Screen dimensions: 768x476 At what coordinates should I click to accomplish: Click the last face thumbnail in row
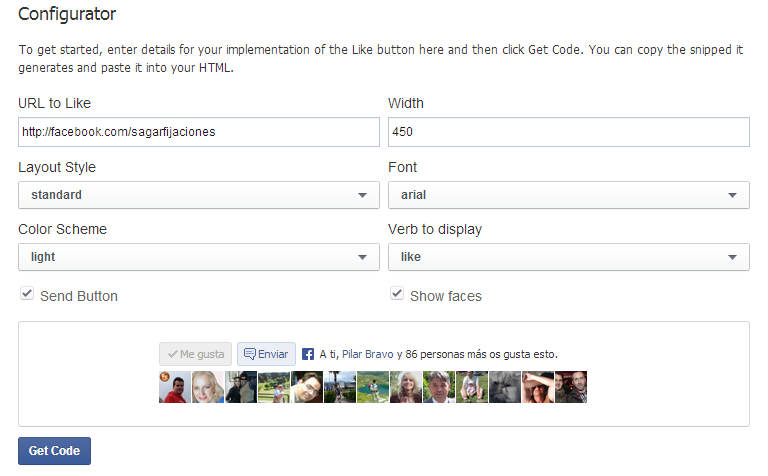pyautogui.click(x=571, y=387)
